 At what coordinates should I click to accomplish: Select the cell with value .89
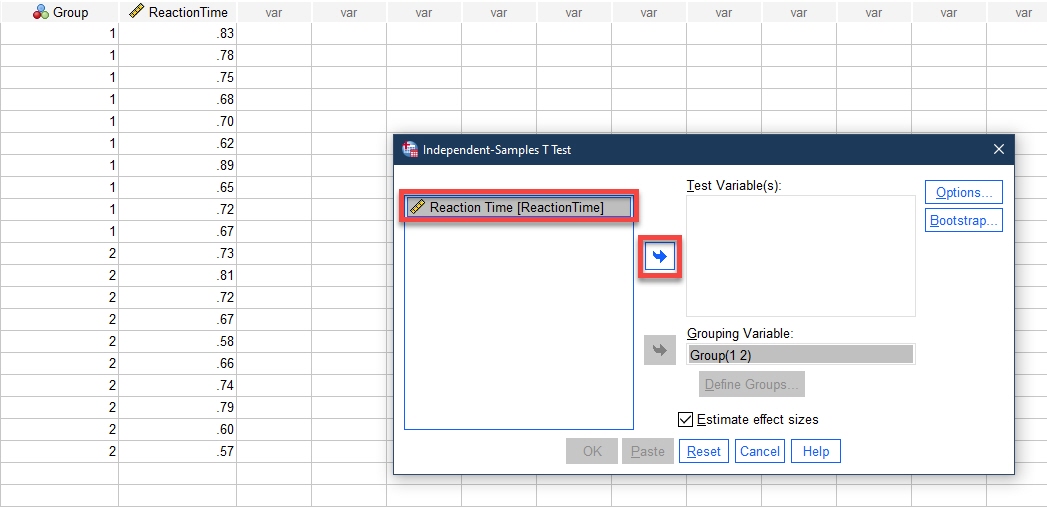(x=178, y=166)
